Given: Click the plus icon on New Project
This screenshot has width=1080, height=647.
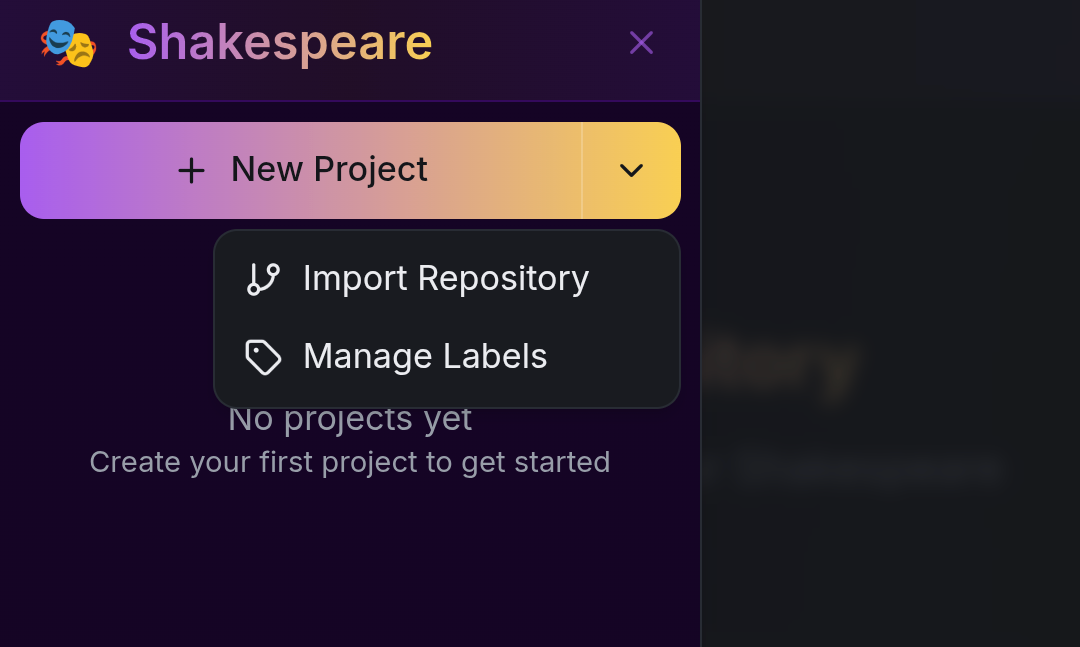Looking at the screenshot, I should [190, 170].
